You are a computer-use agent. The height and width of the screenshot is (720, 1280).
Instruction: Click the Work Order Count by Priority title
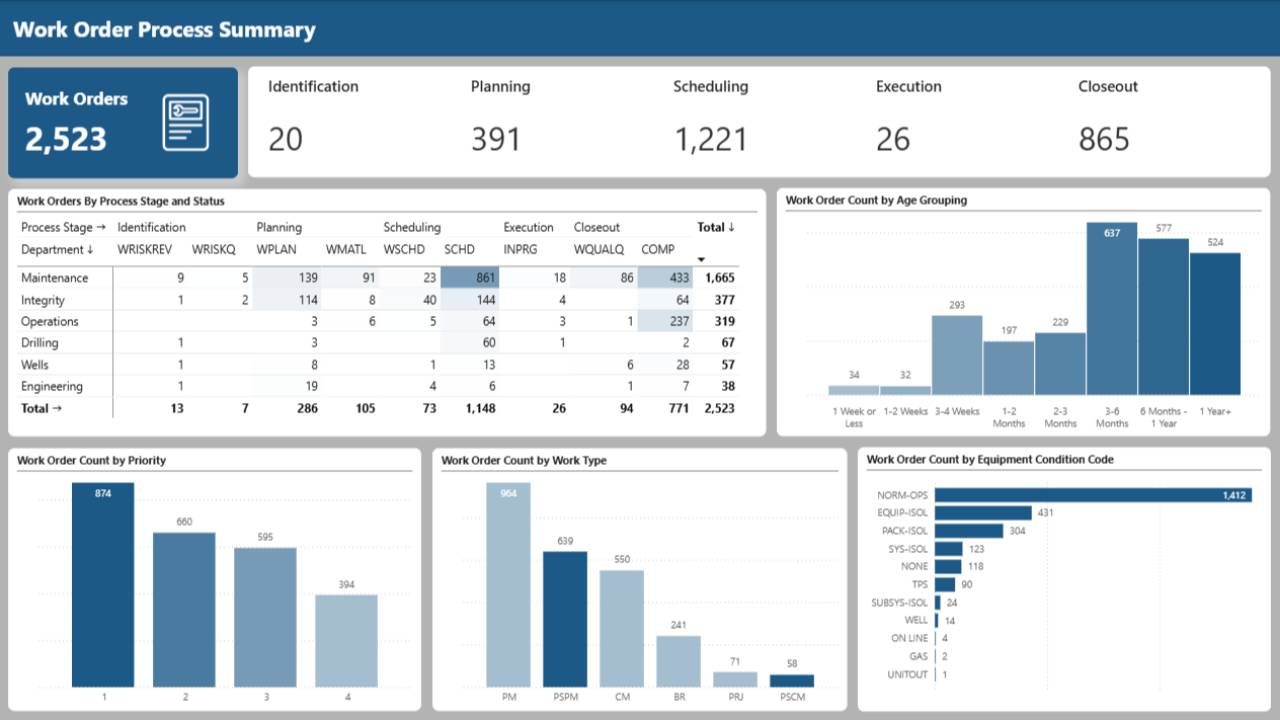(92, 461)
